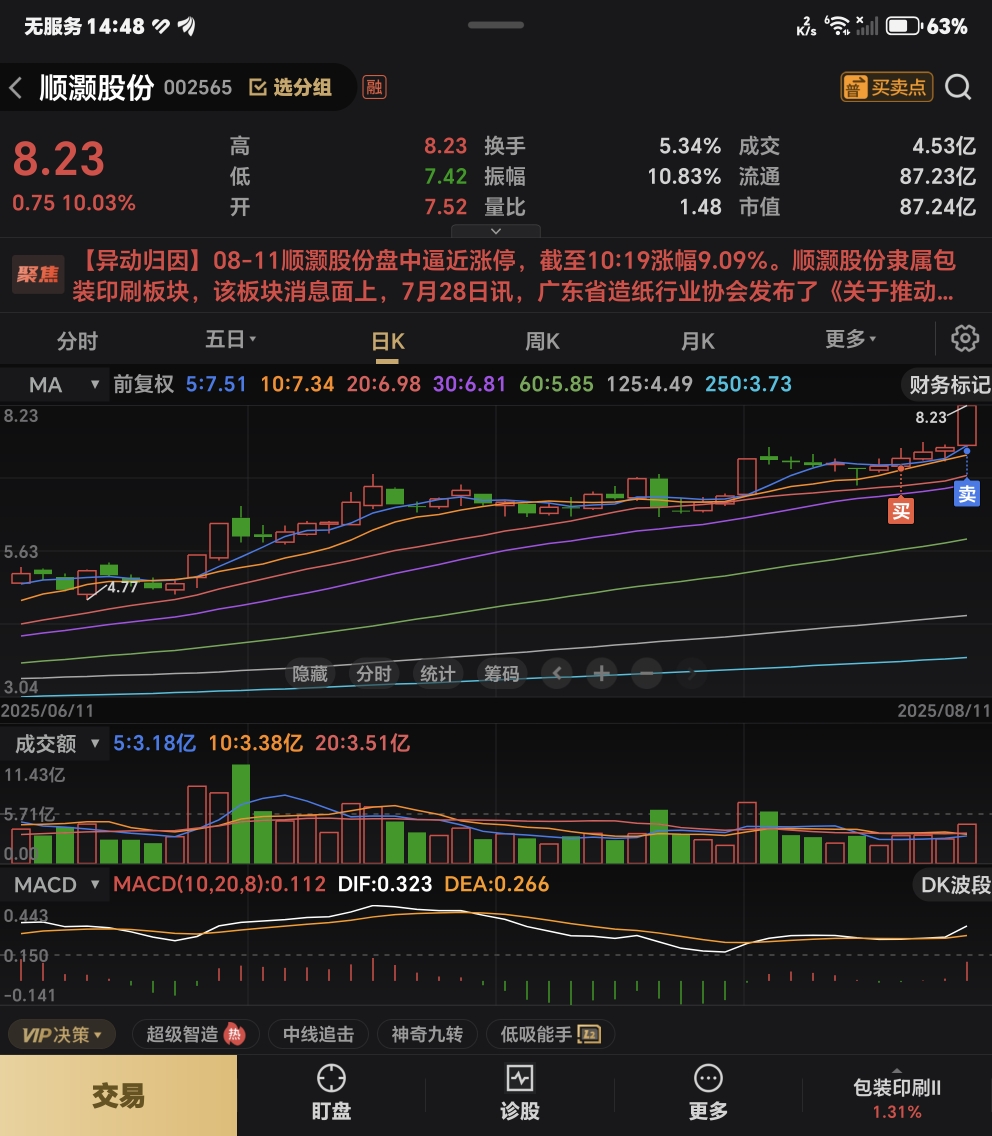
Task: Open 统计 statistics tool
Action: (438, 674)
